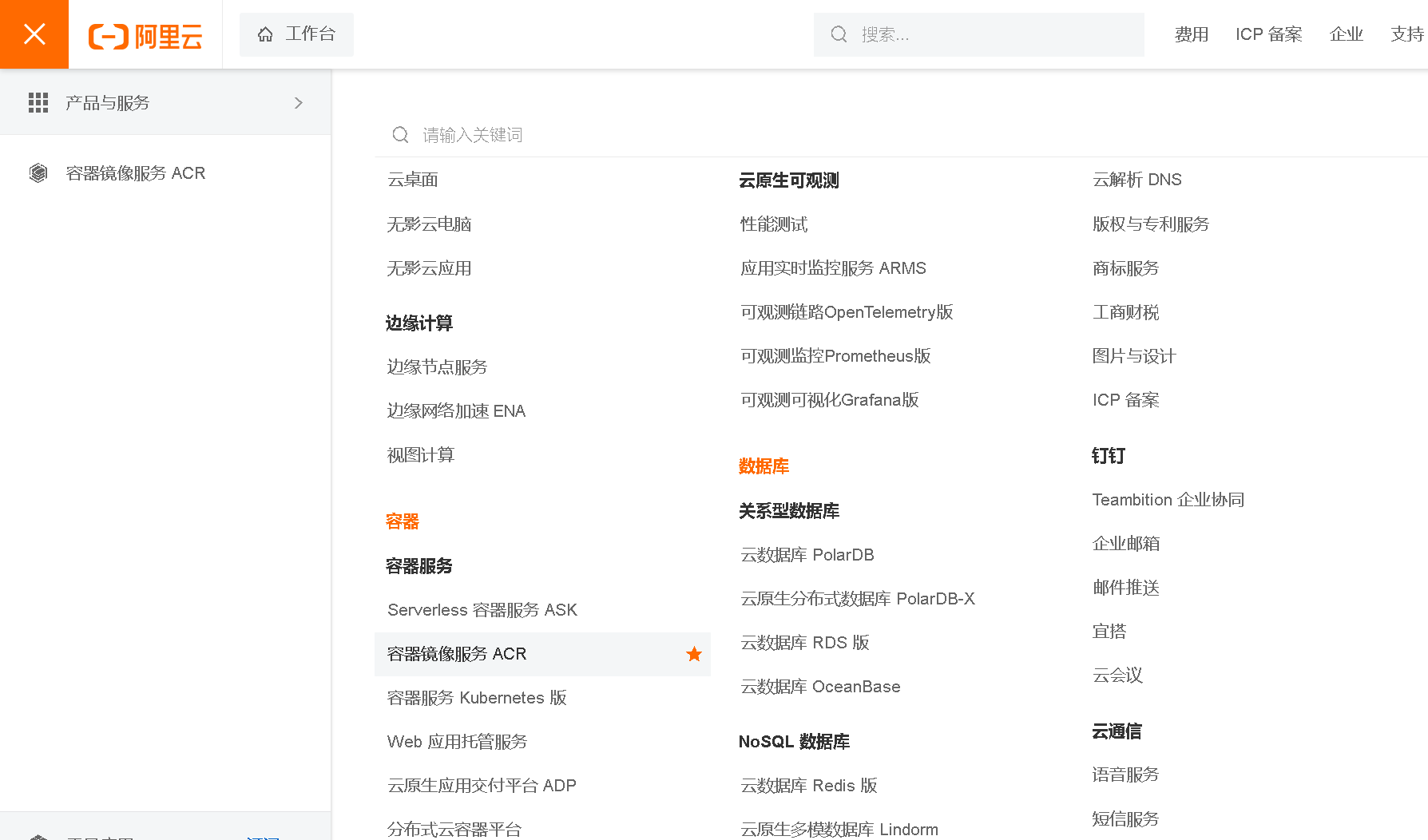This screenshot has width=1428, height=840.
Task: Unfavorite 容器镜像服务 ACR via its star
Action: click(693, 654)
